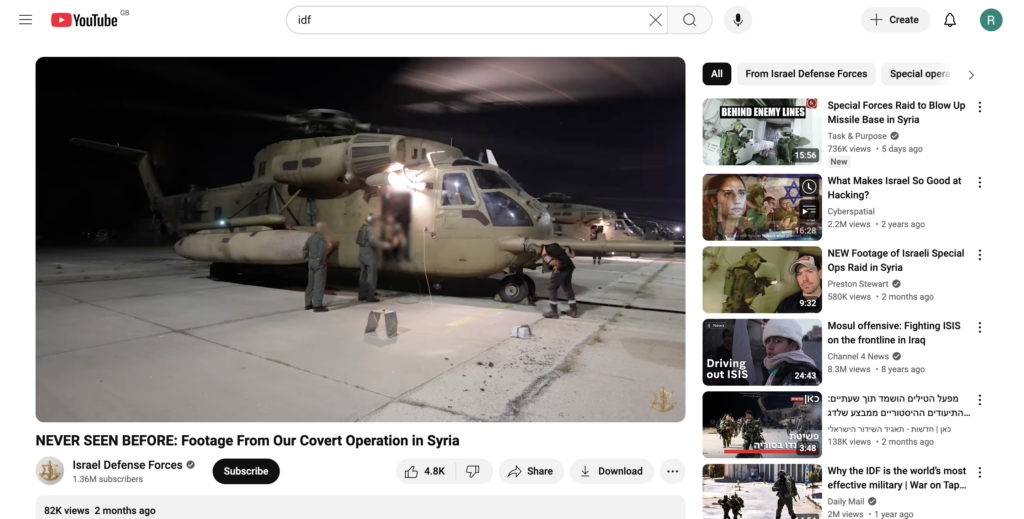This screenshot has height=519, width=1024.
Task: Click the Share button
Action: (529, 471)
